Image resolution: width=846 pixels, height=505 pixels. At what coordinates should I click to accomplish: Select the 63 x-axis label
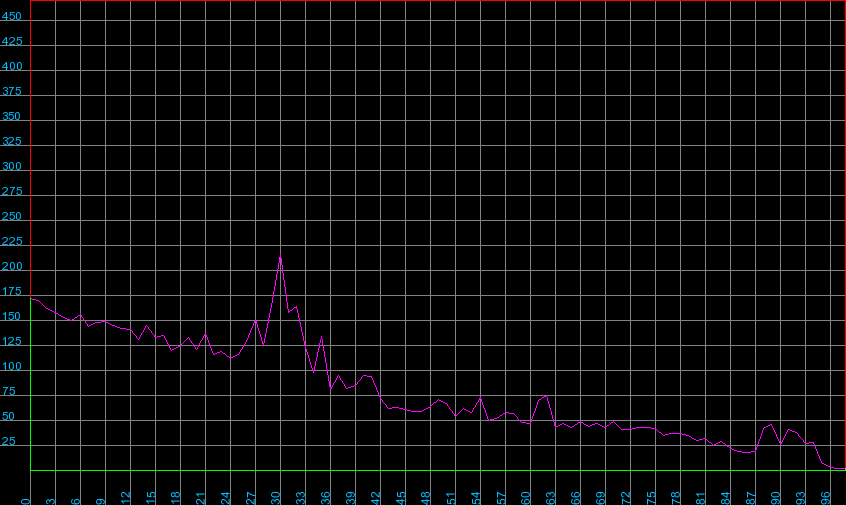point(550,497)
